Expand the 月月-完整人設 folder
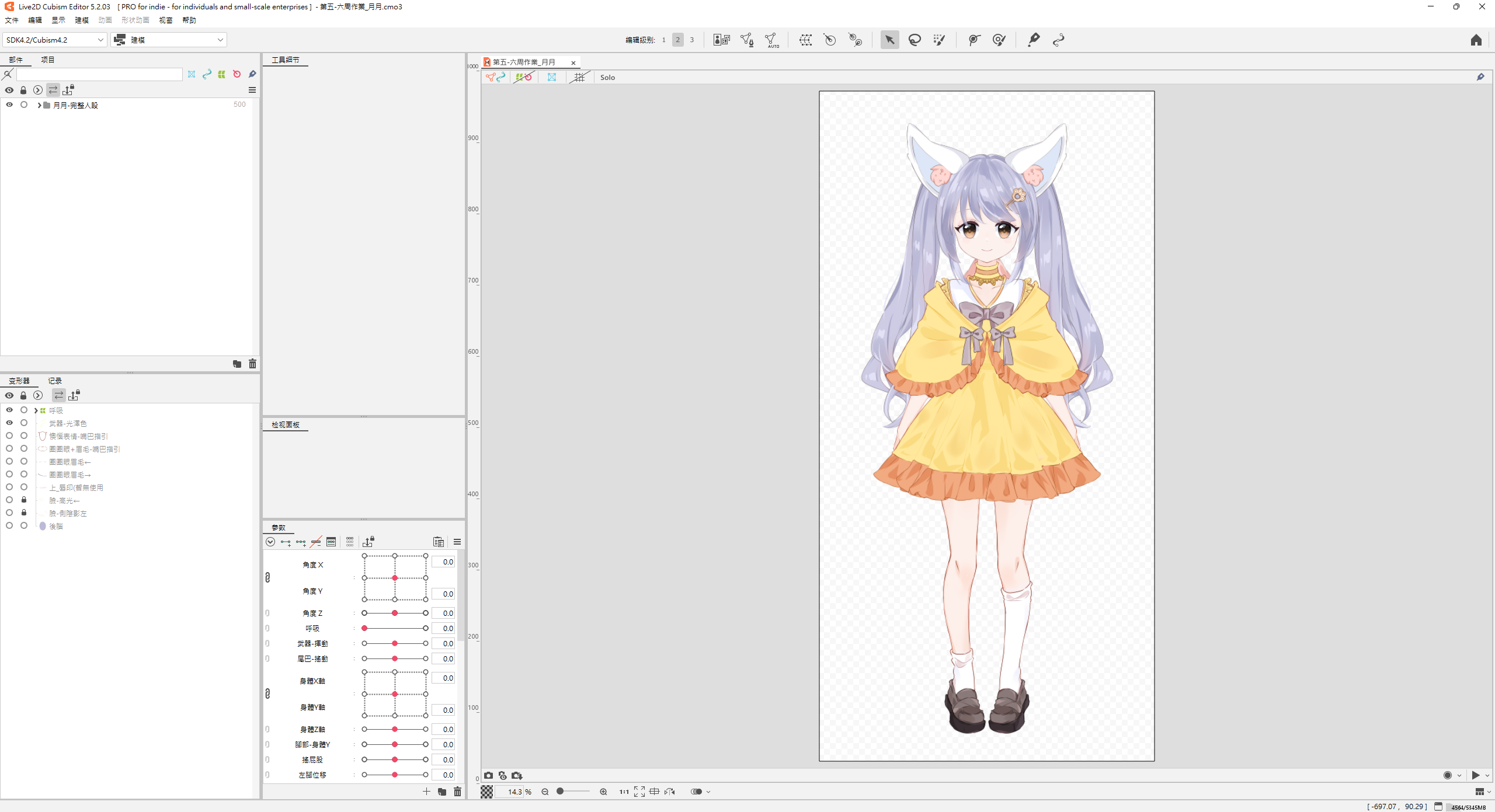Screen dimensions: 1495x812 click(39, 105)
